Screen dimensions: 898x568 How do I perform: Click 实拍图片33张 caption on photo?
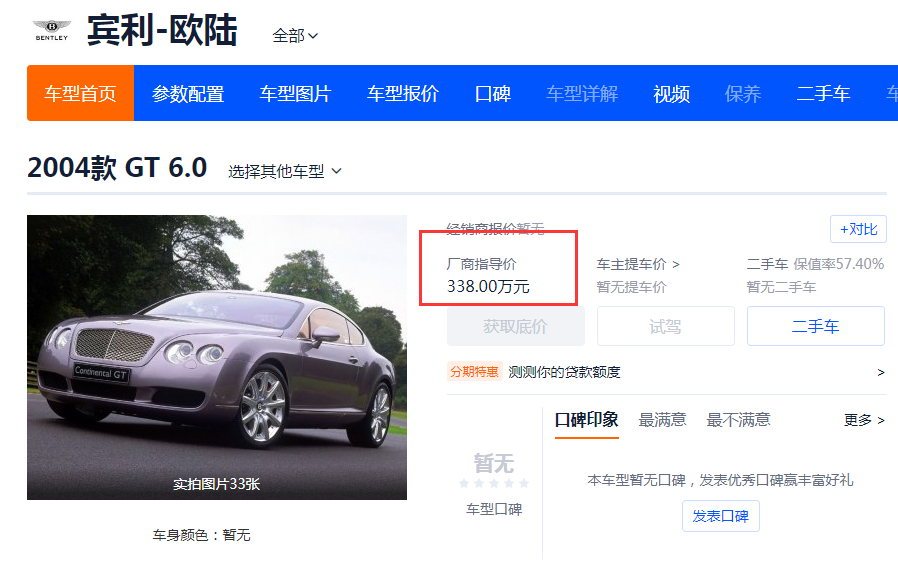point(216,484)
